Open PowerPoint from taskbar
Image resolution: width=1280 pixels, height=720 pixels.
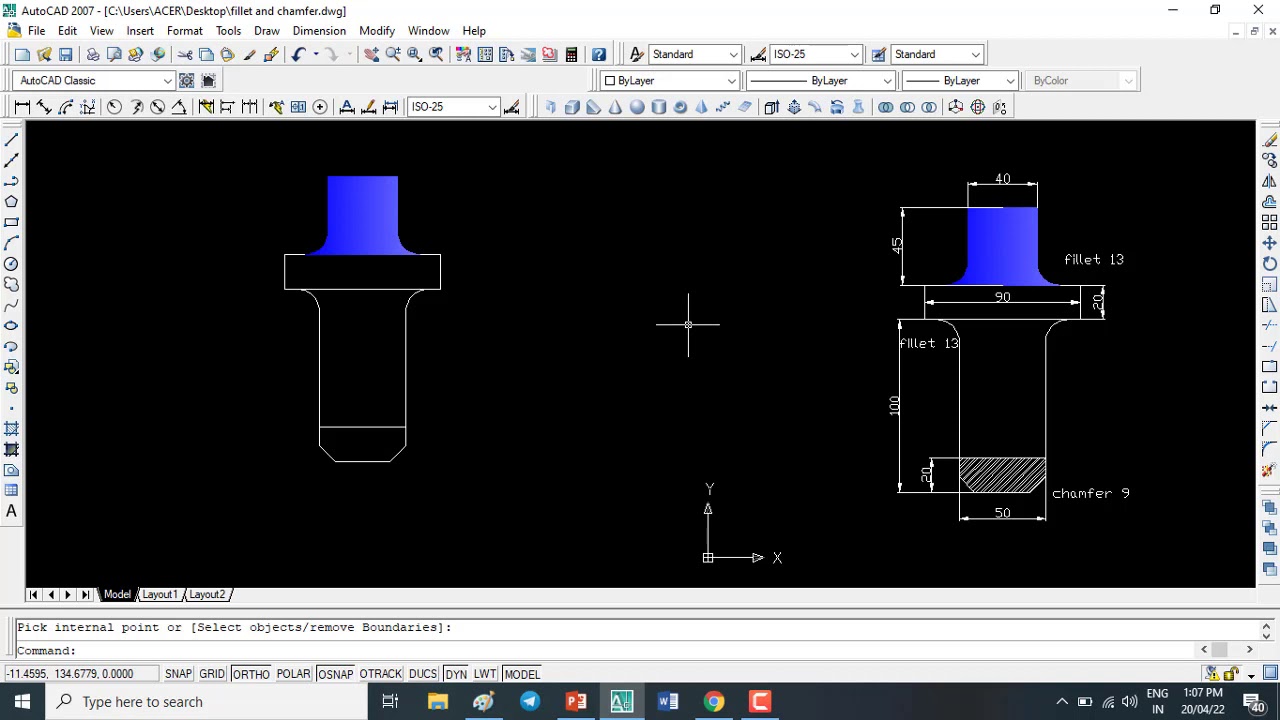(x=576, y=702)
